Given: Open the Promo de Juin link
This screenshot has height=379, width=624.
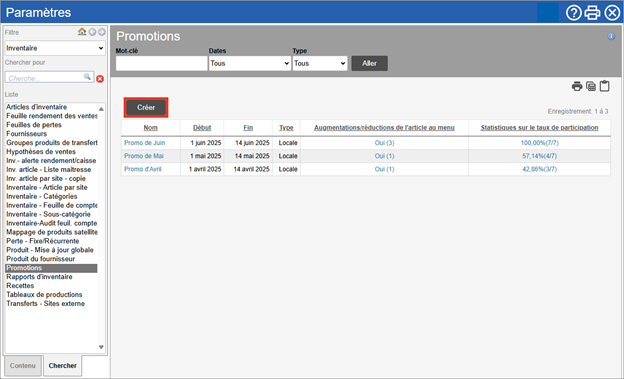Looking at the screenshot, I should click(144, 143).
